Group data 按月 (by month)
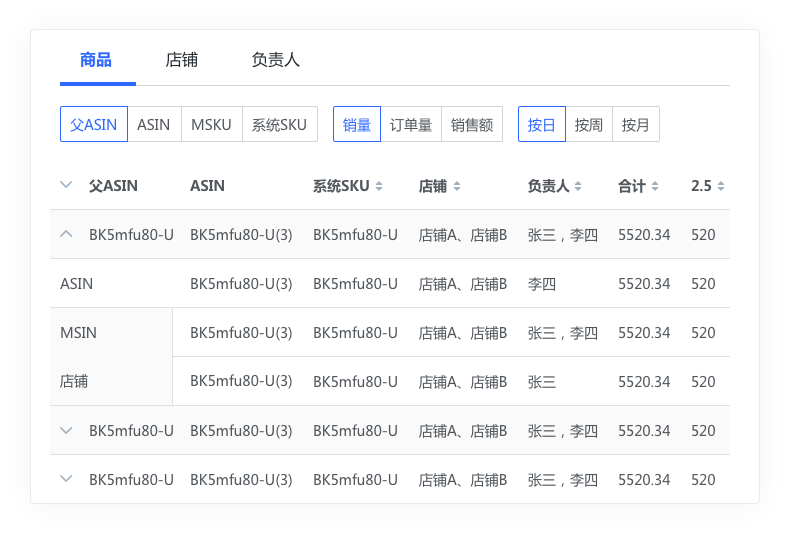Image resolution: width=790 pixels, height=535 pixels. [635, 125]
